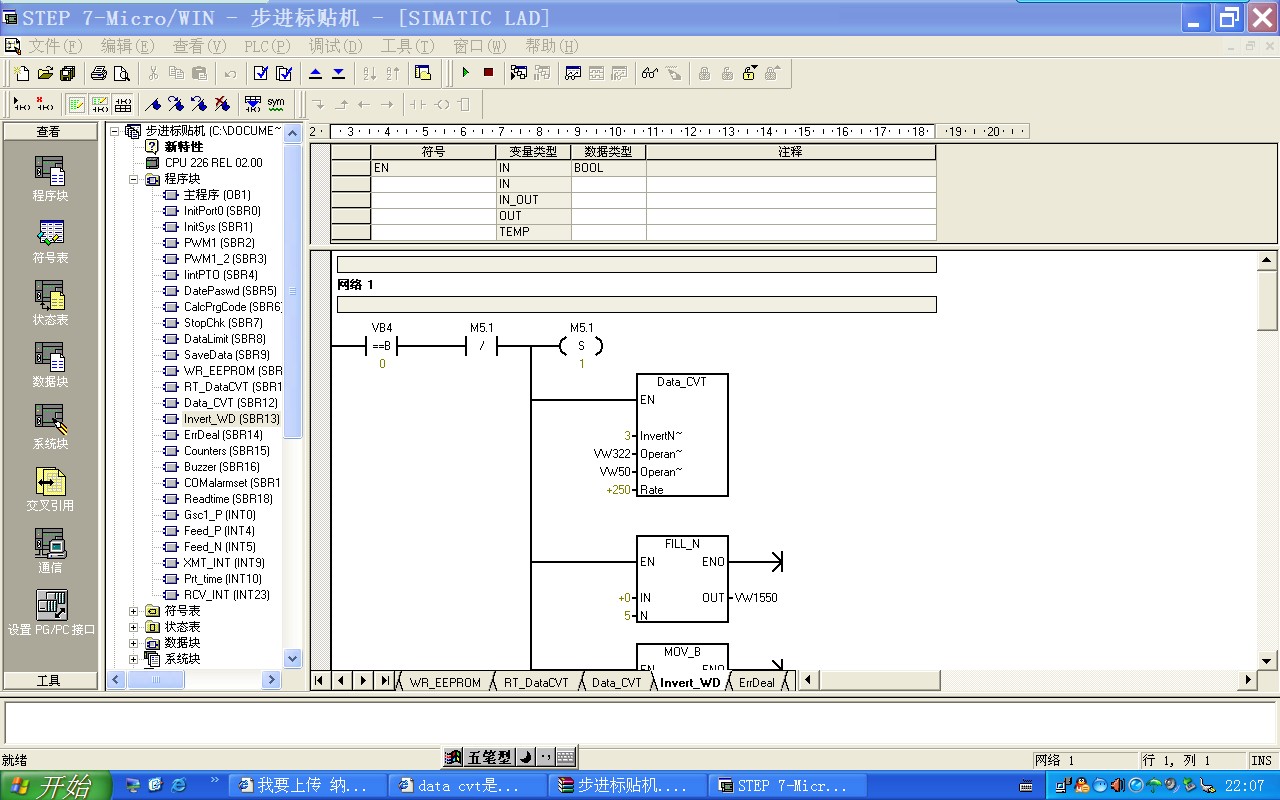Expand the 数据块 node in project tree

tap(134, 643)
